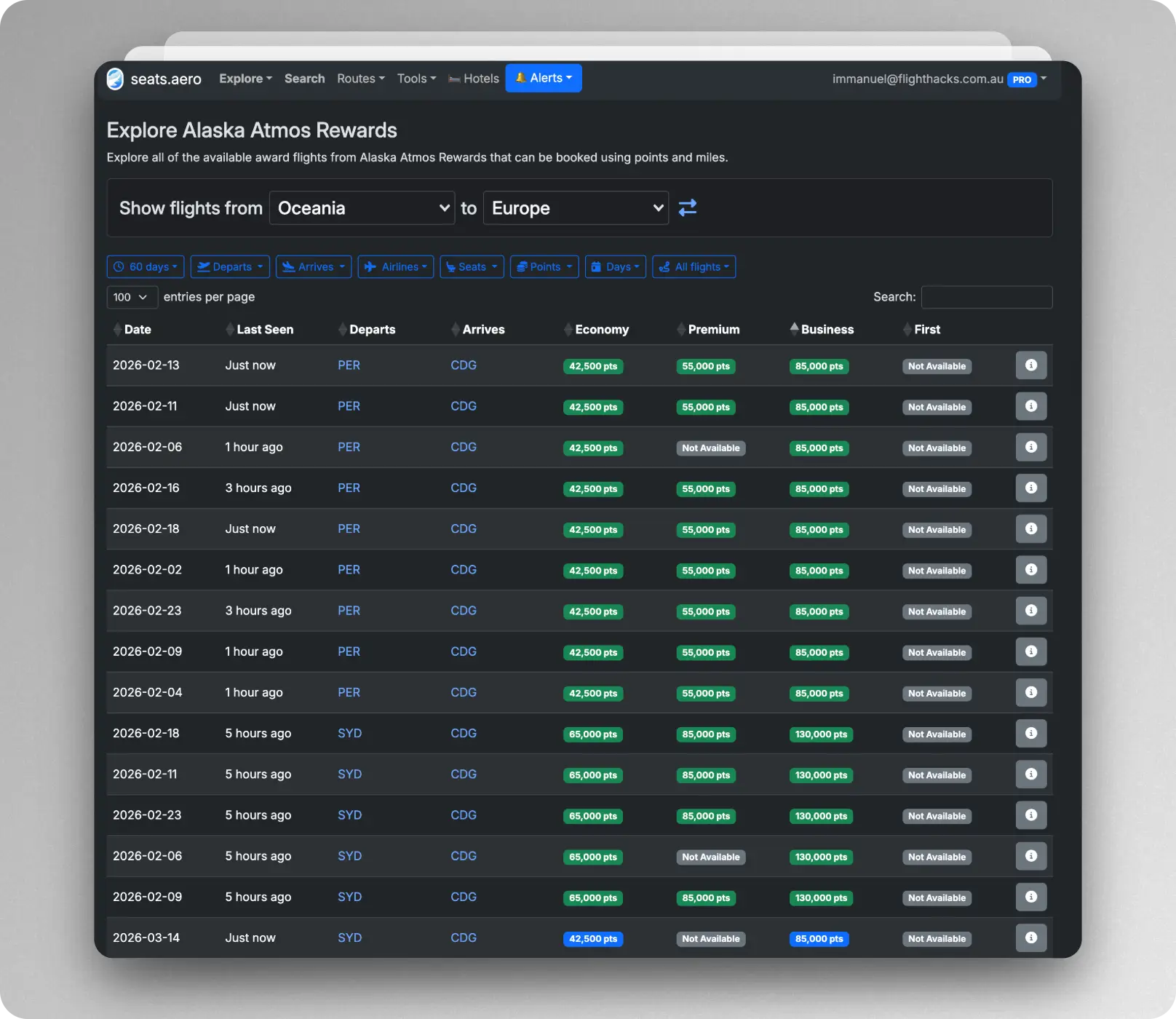This screenshot has height=1019, width=1176.
Task: Open info for 2026-02-23 PER flight
Action: pyautogui.click(x=1031, y=611)
